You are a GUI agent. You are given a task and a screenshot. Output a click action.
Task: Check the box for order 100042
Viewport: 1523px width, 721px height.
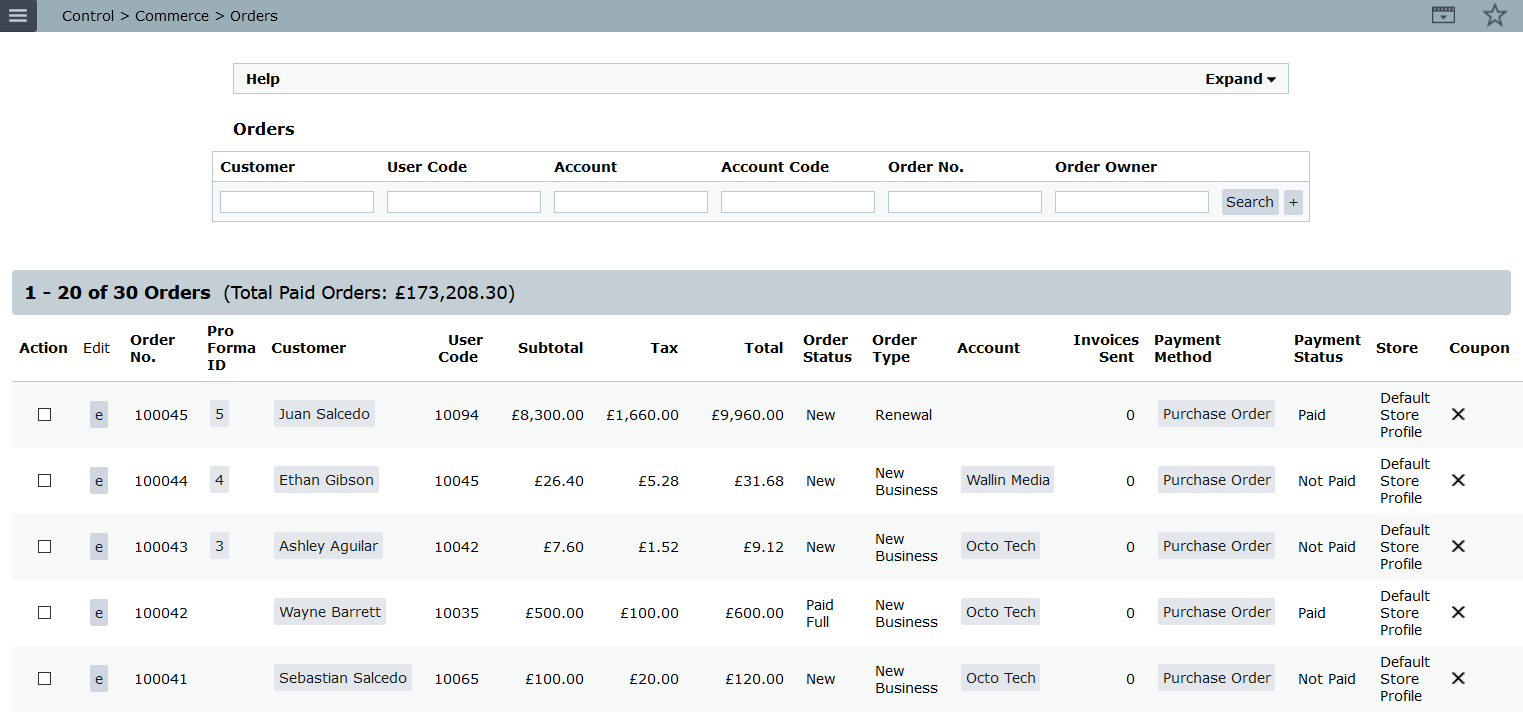44,613
